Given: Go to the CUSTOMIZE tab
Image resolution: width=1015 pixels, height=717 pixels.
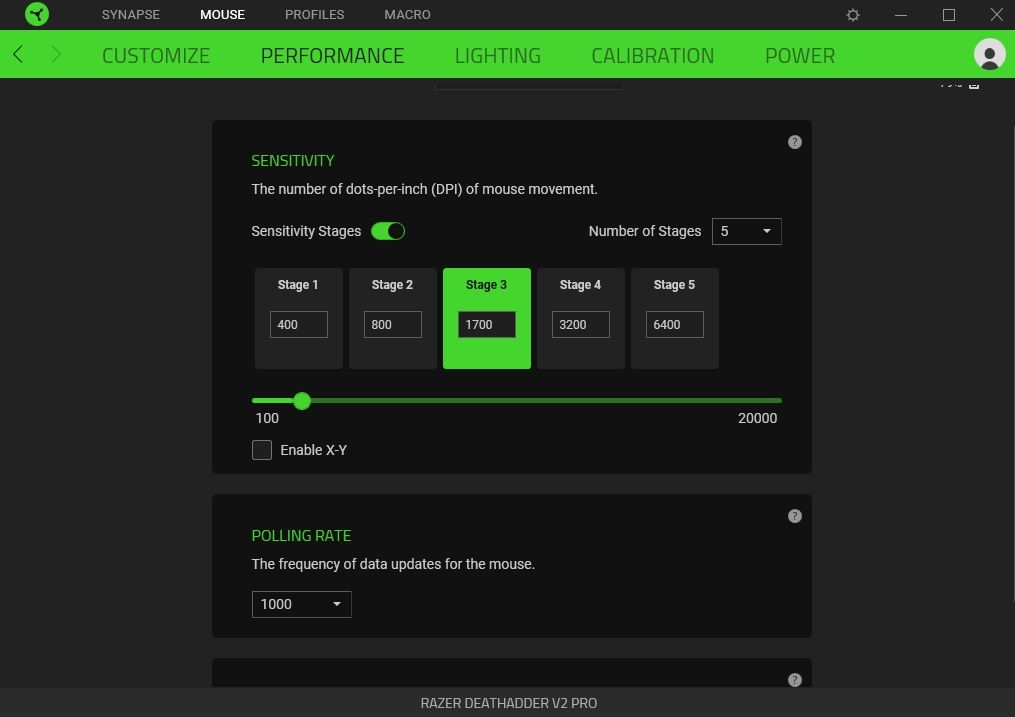Looking at the screenshot, I should click(156, 56).
